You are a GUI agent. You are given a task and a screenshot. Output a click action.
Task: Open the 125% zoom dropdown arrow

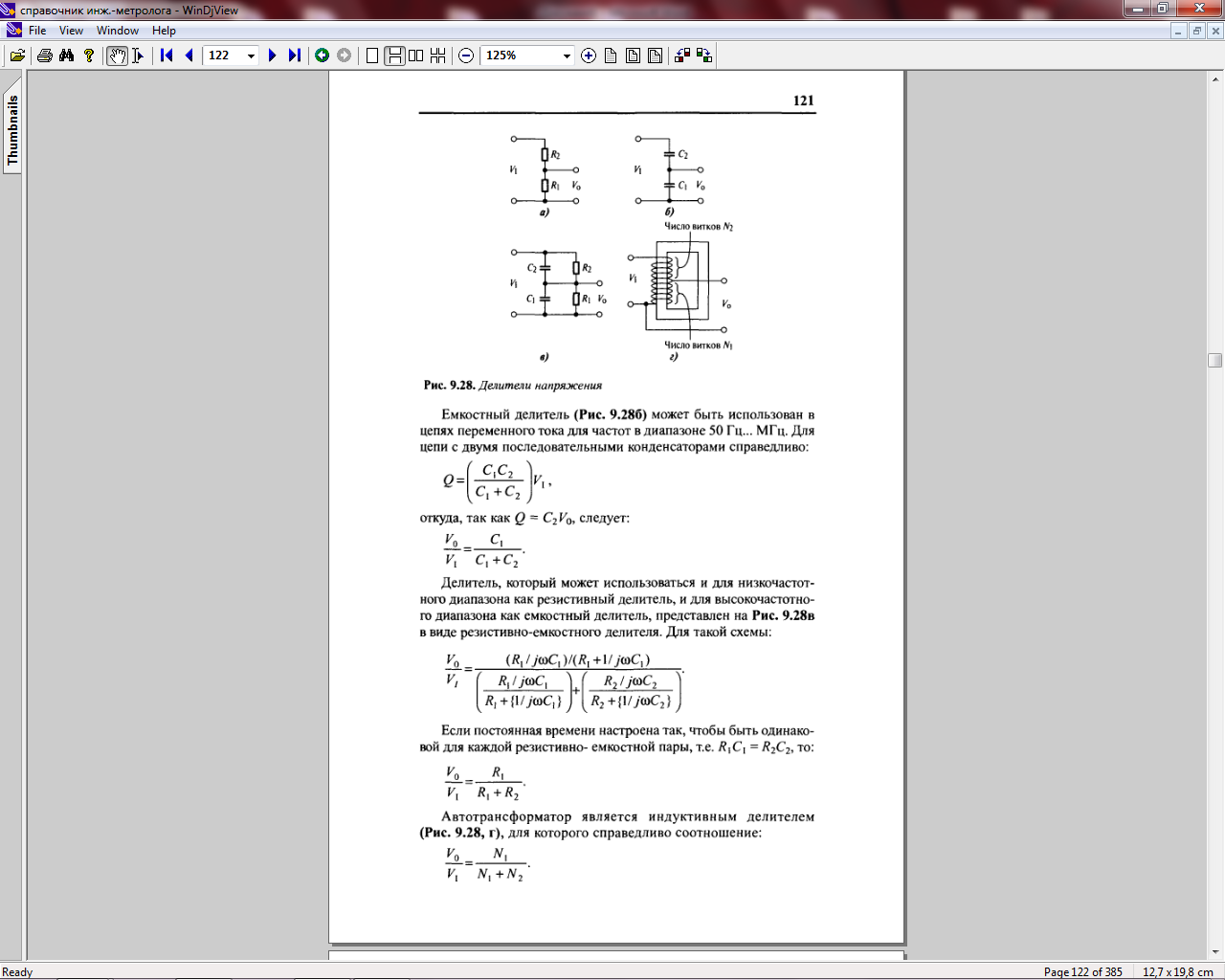pyautogui.click(x=567, y=56)
